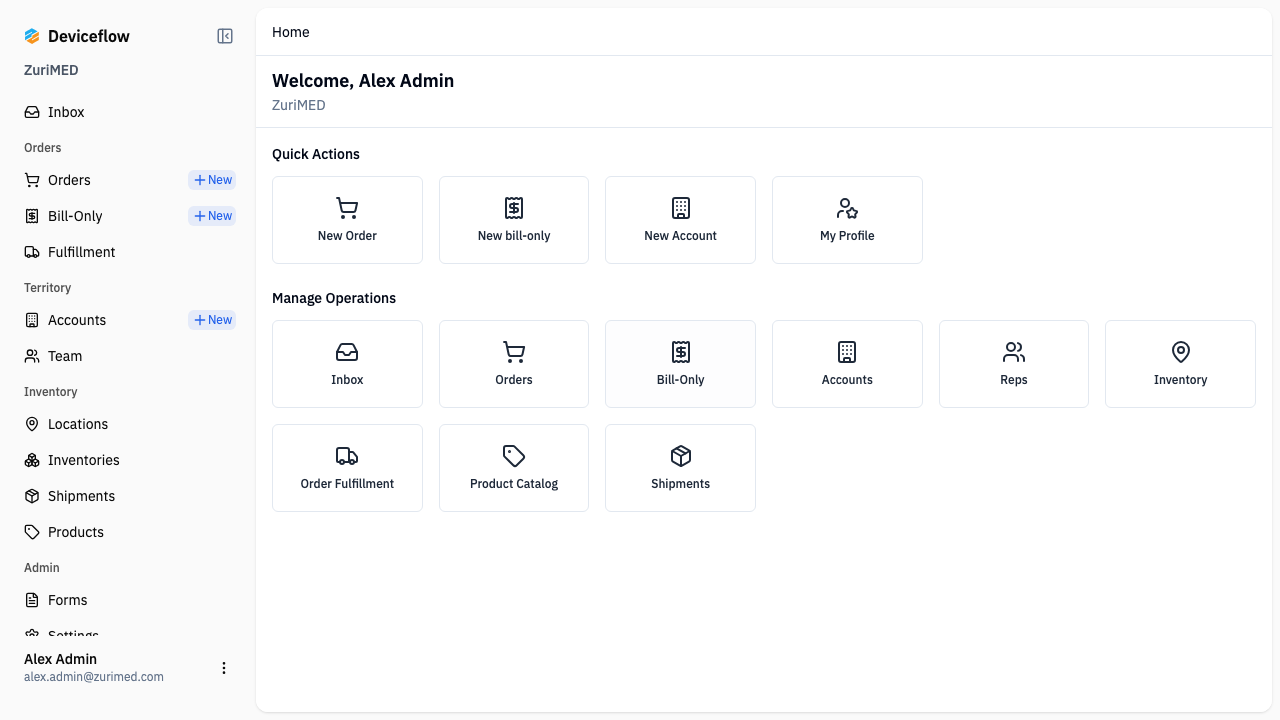
Task: Open Fulfillment via the truck icon
Action: (31, 252)
